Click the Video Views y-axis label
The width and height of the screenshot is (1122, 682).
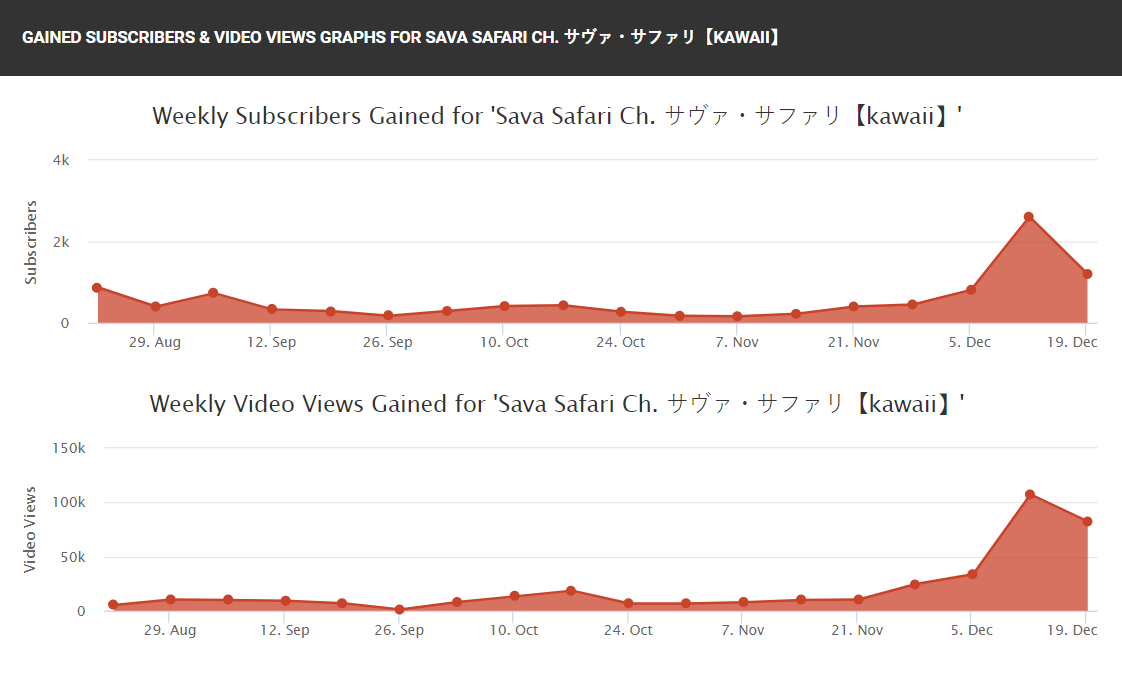(x=29, y=530)
